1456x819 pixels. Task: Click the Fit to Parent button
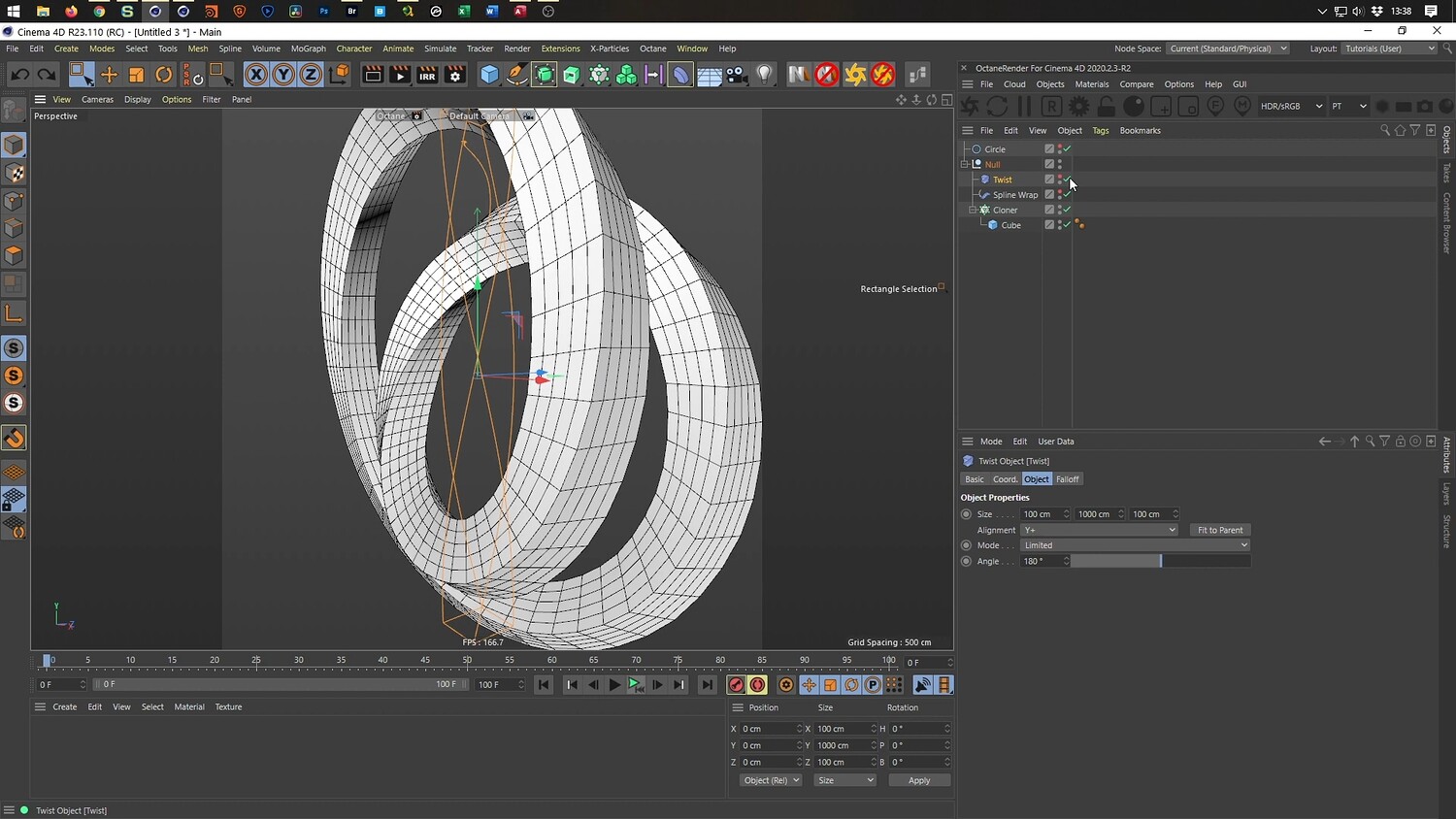(x=1219, y=530)
